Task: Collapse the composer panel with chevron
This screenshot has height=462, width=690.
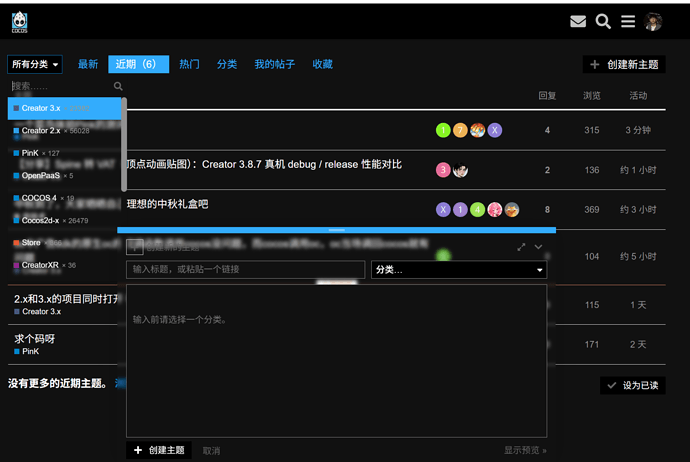Action: 538,247
